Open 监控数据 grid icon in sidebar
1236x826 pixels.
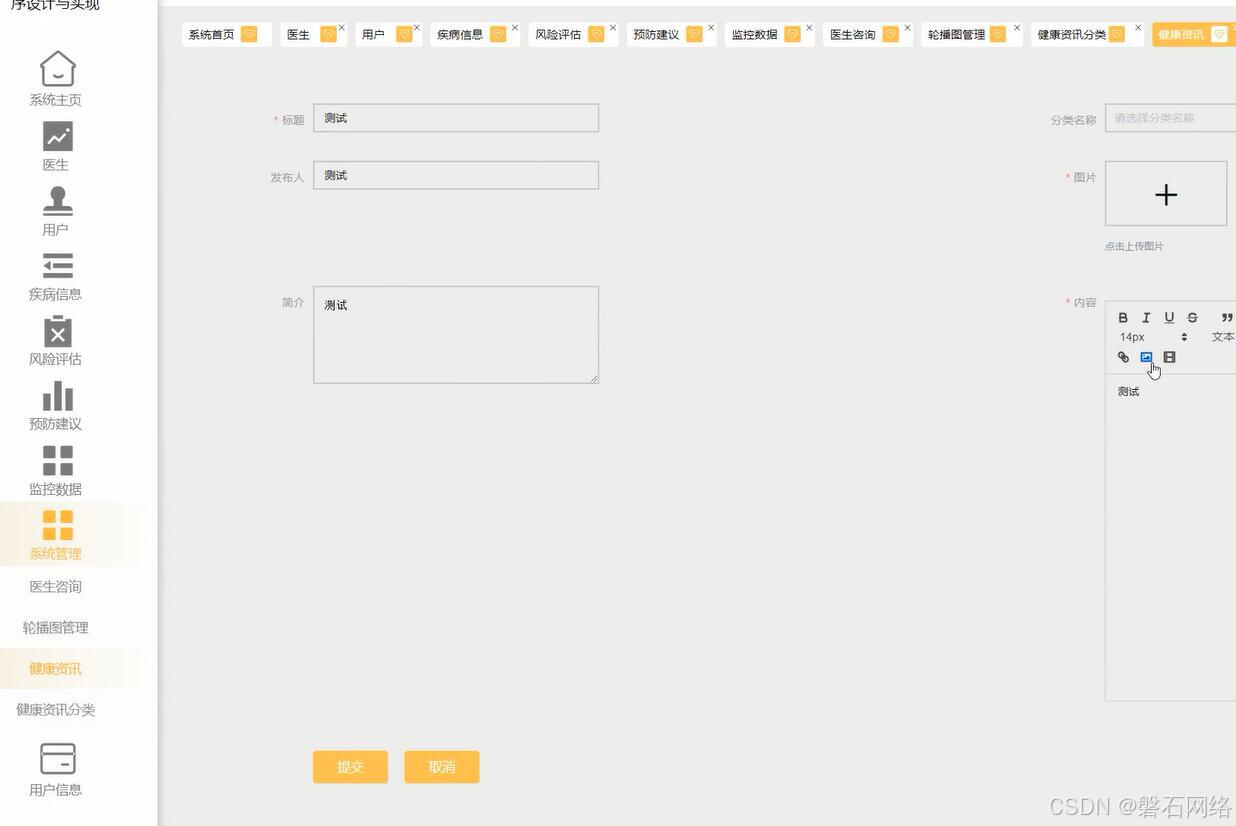click(57, 461)
